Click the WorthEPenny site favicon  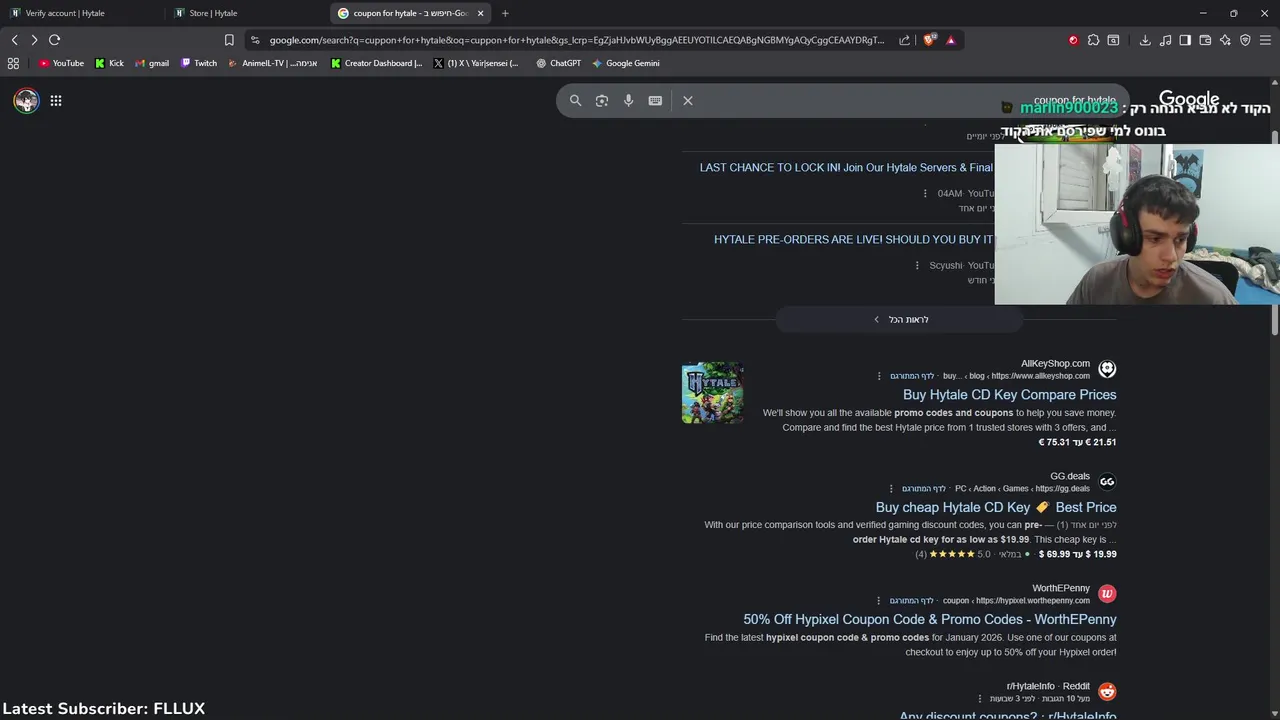1107,594
